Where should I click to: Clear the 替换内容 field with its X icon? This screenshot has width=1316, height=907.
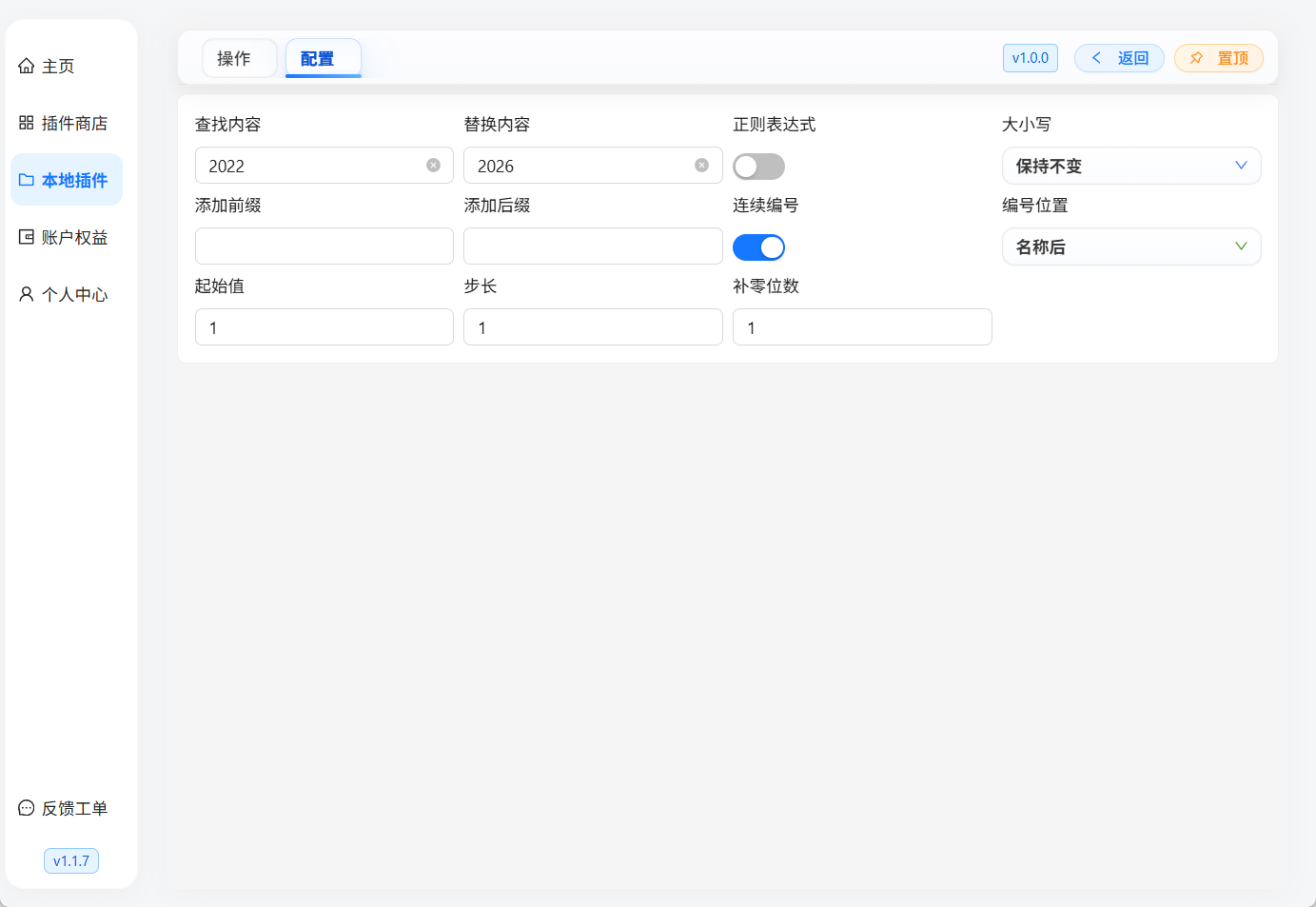[x=701, y=166]
